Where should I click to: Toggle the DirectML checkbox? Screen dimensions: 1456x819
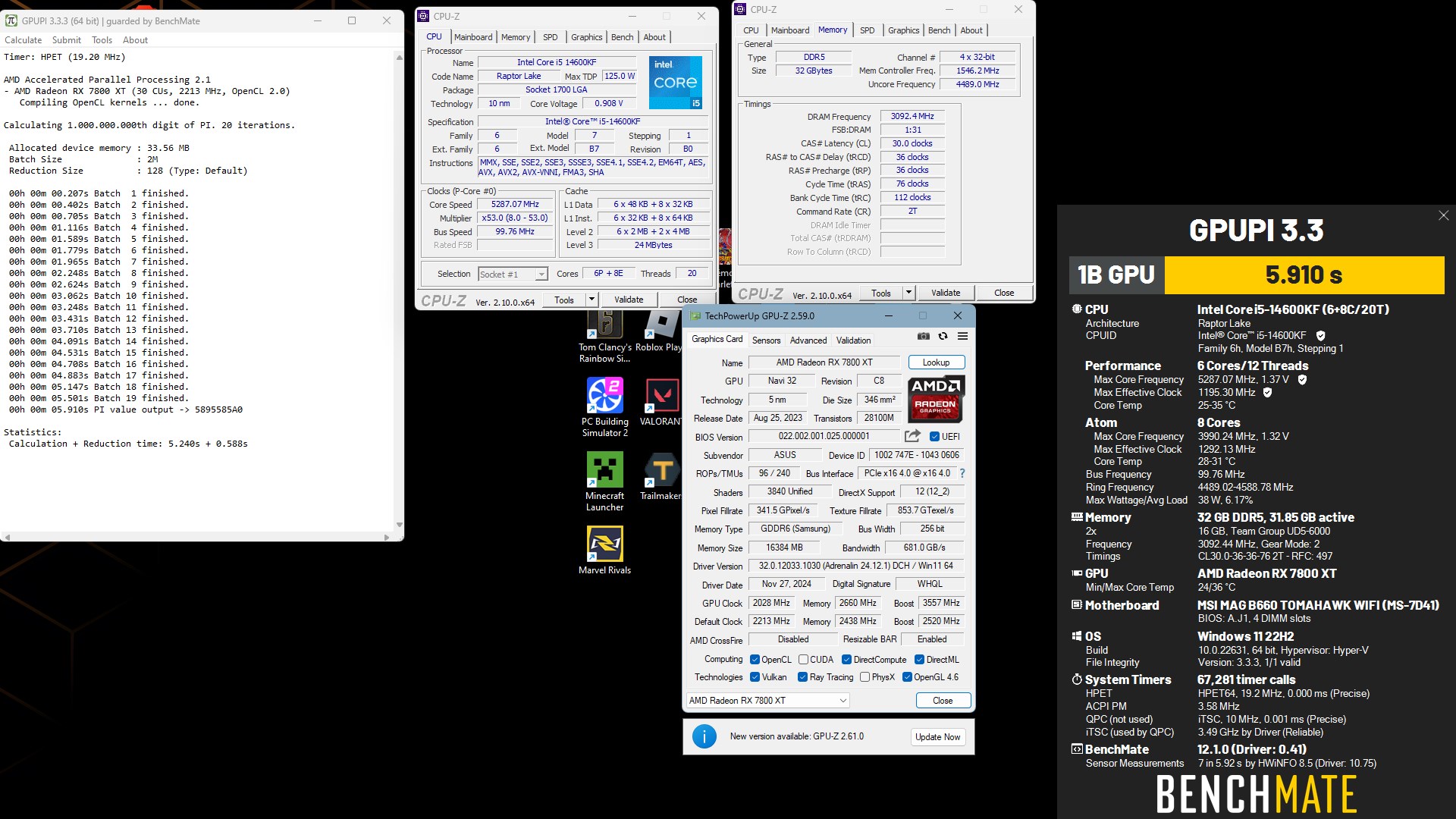[x=919, y=660]
